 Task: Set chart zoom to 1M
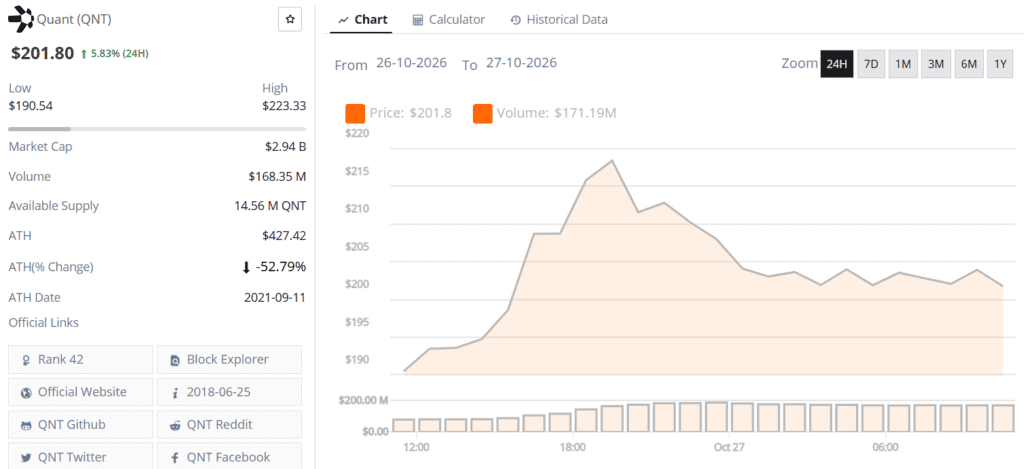(x=903, y=64)
